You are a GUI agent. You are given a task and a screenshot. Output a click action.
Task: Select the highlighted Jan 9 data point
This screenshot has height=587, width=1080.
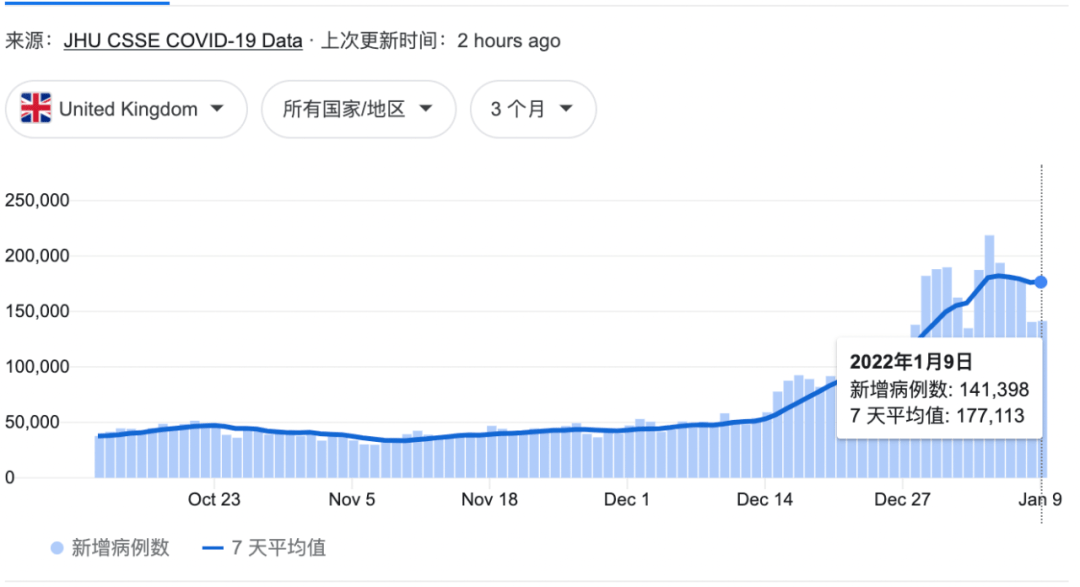point(1040,283)
